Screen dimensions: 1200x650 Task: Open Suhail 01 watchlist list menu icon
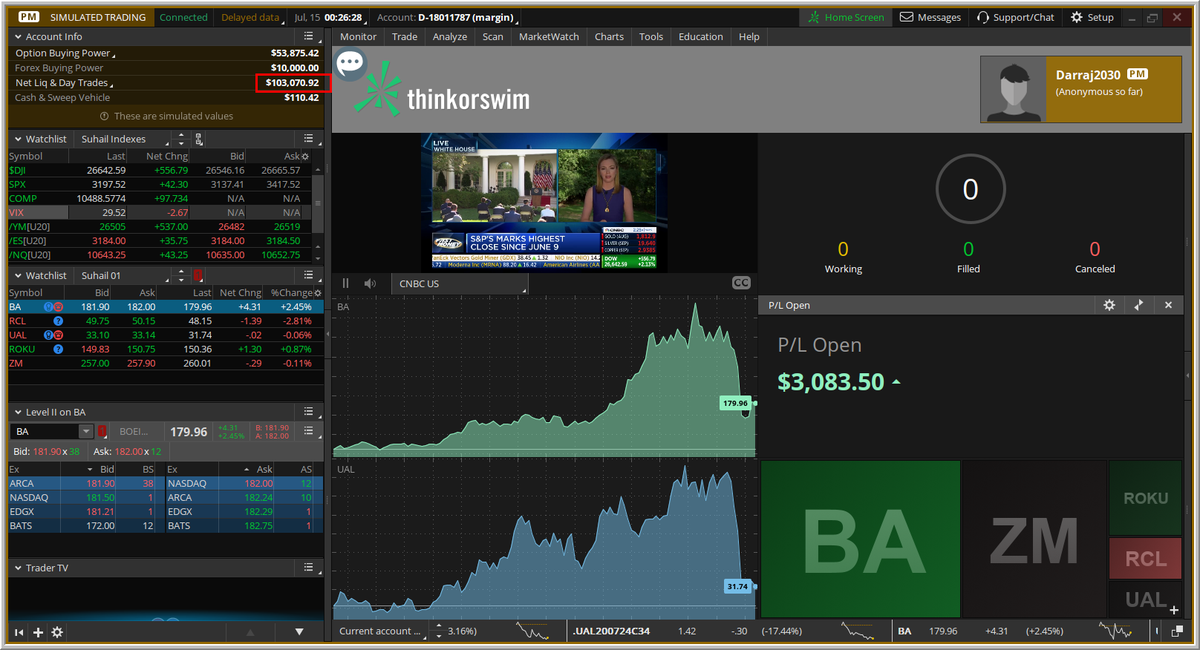point(309,275)
